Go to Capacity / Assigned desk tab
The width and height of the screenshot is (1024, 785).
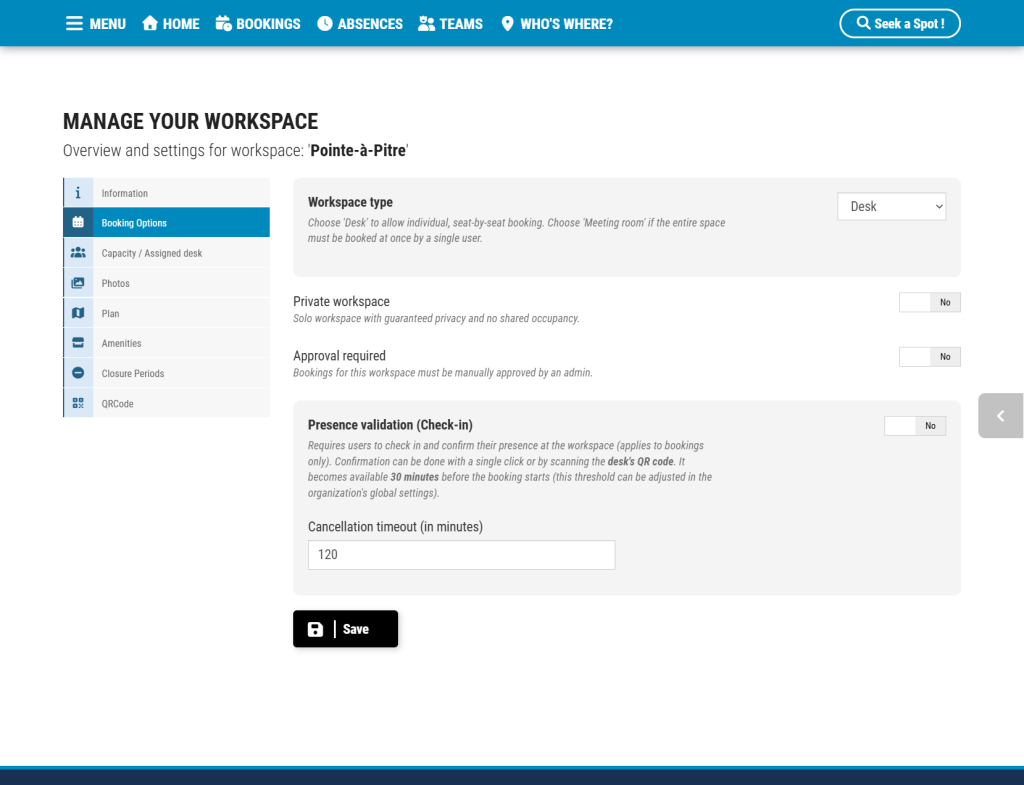tap(167, 252)
